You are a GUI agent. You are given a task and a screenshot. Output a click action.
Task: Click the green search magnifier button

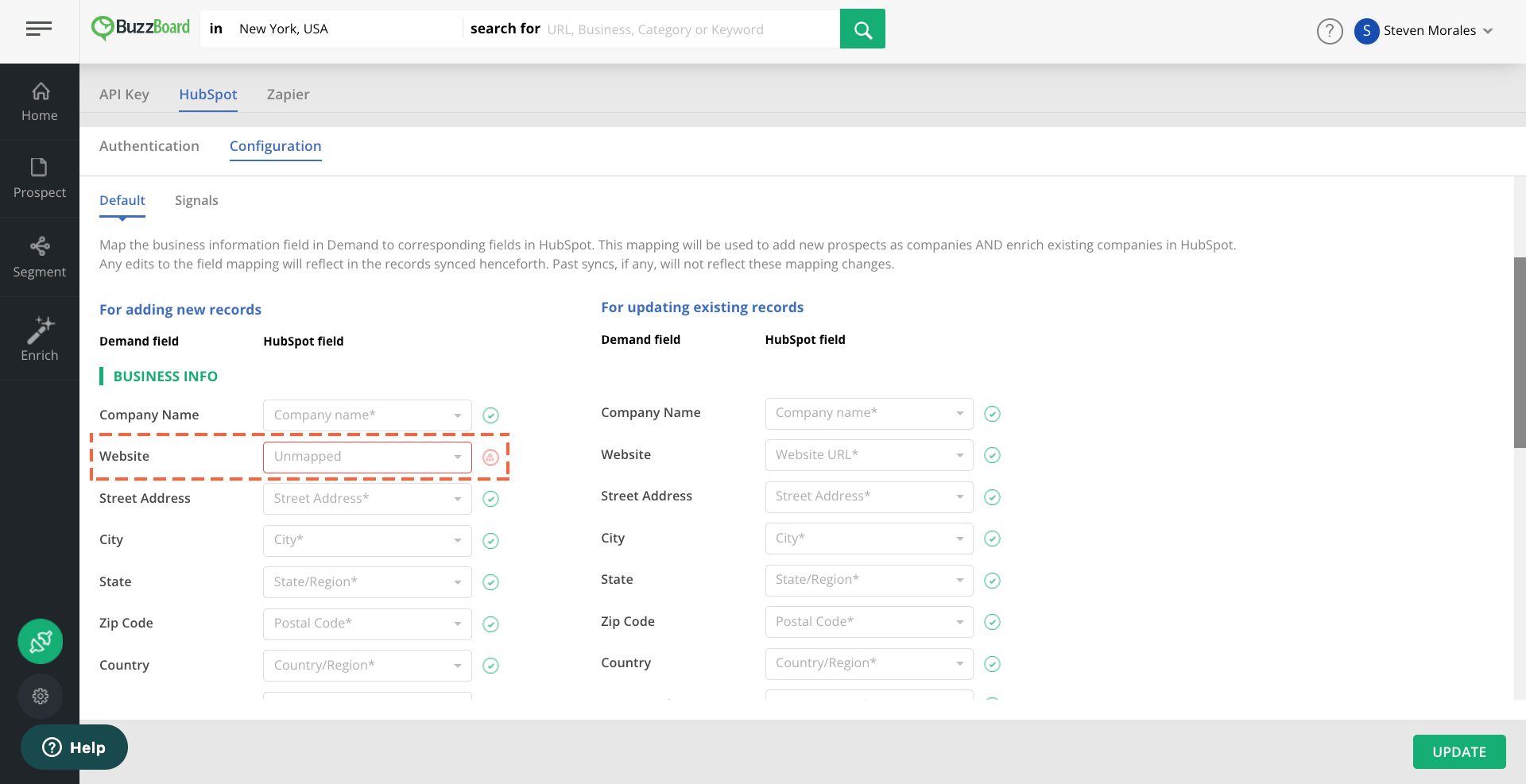[862, 29]
